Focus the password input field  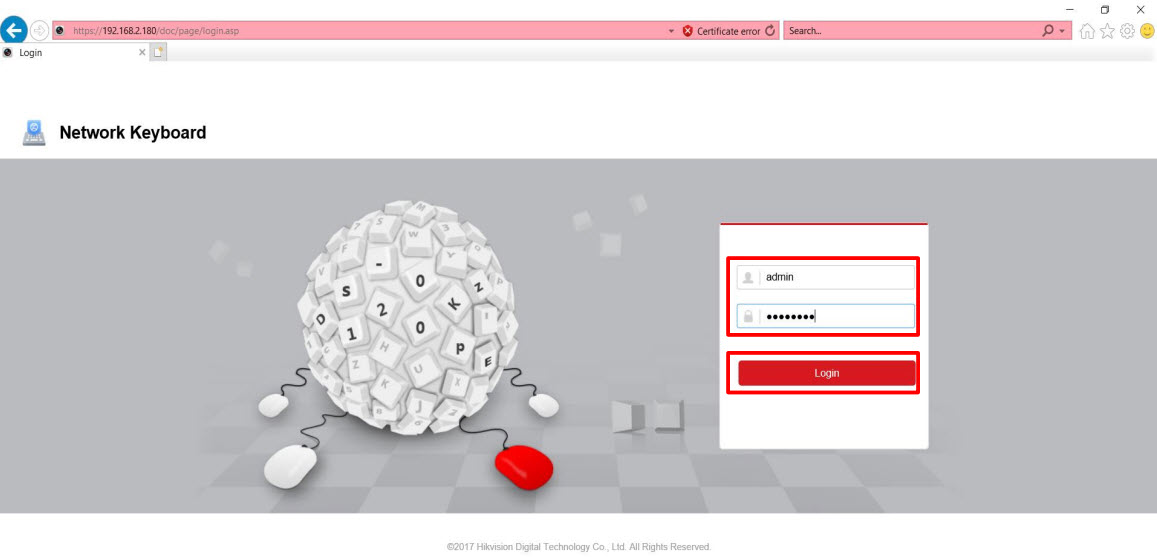pos(836,317)
